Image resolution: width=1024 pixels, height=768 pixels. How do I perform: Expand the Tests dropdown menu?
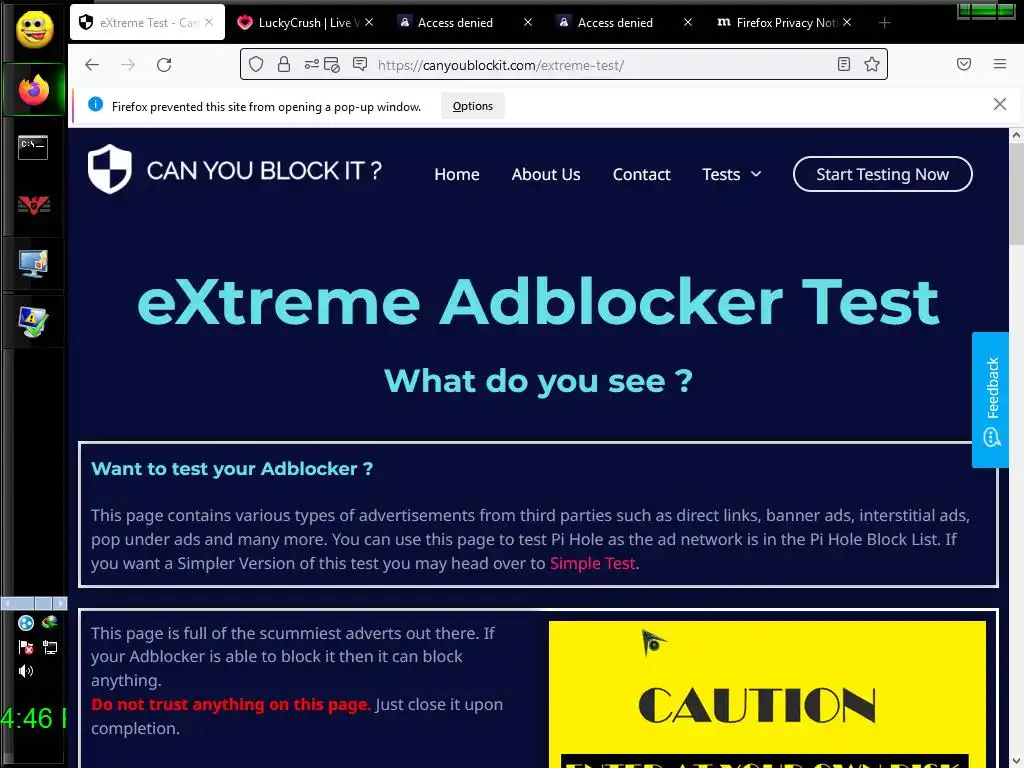[731, 174]
